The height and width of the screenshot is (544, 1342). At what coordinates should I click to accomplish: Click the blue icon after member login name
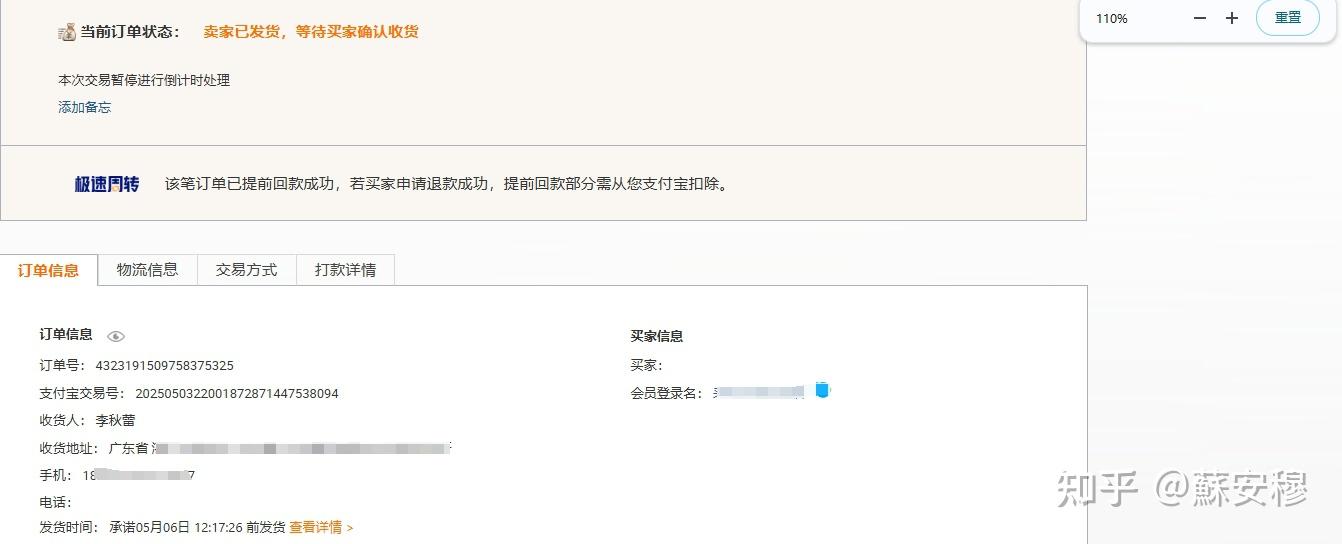[822, 390]
